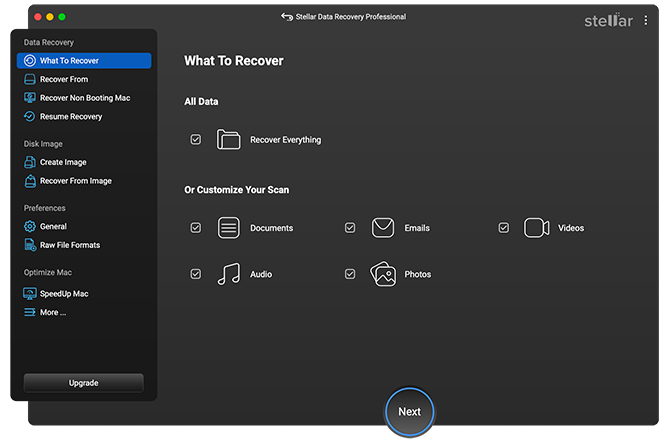Click the Upgrade button

point(84,383)
